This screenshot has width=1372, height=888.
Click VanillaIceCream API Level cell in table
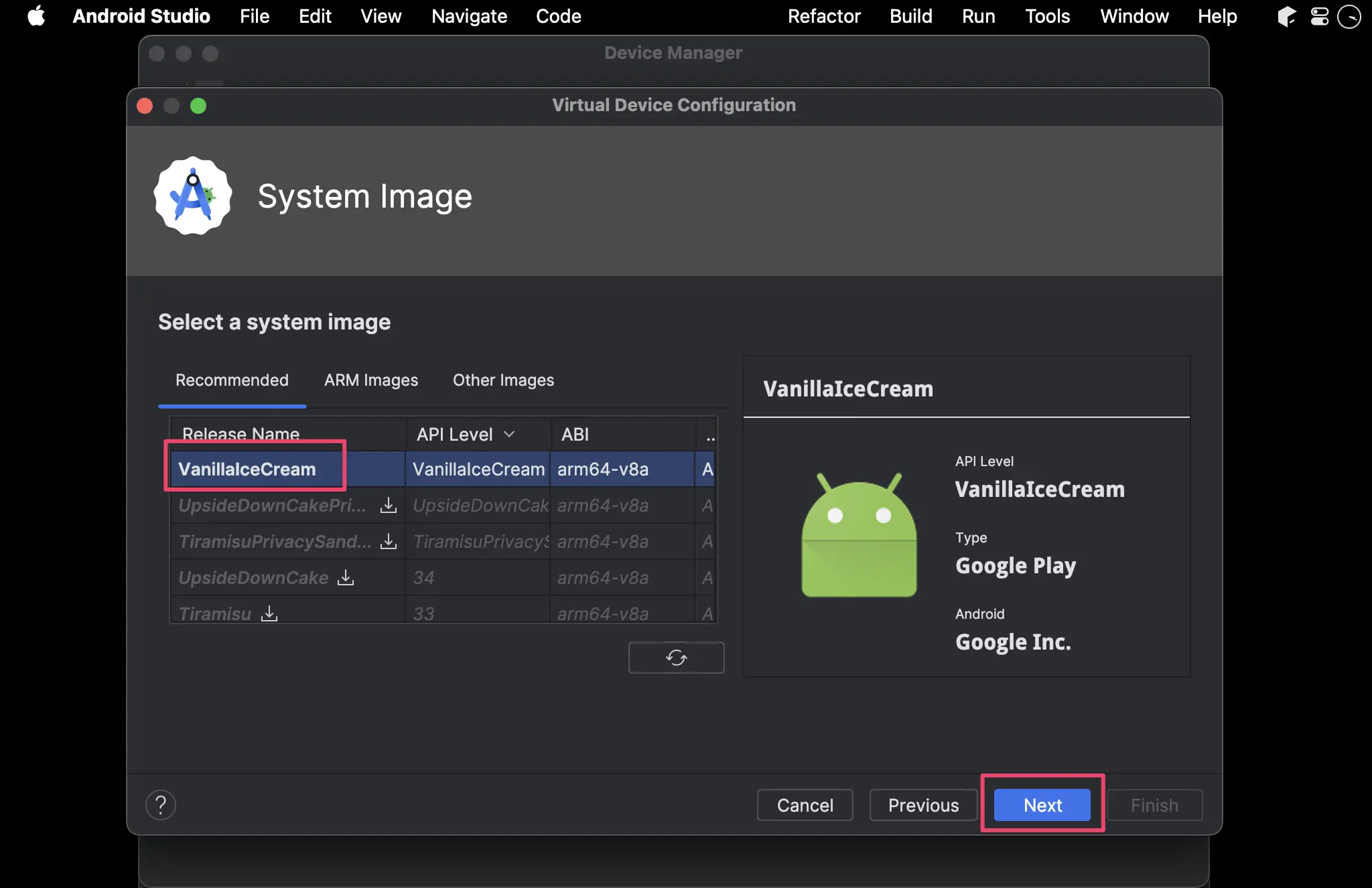click(478, 469)
